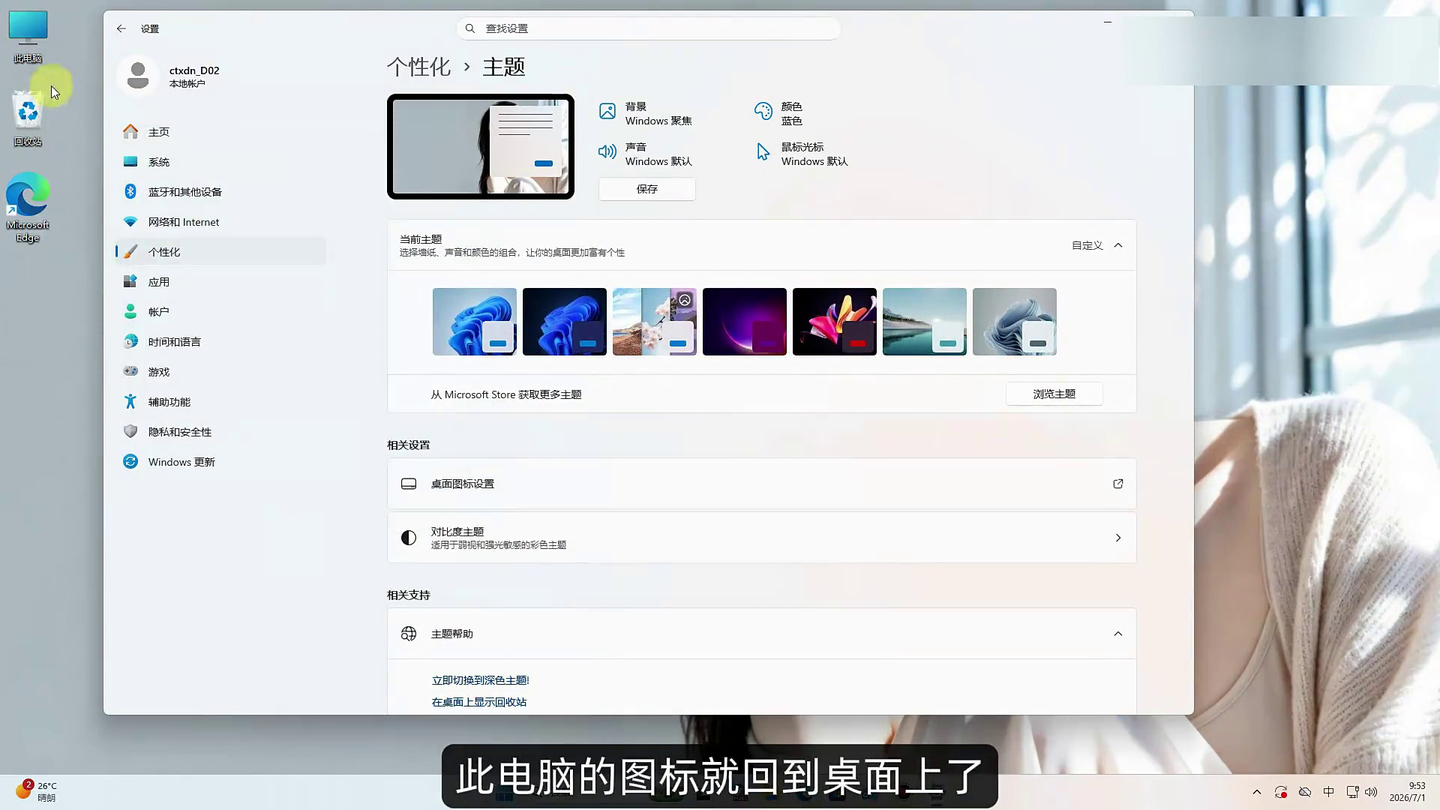Open Windows 更新 in the sidebar
1440x810 pixels.
coord(221,462)
